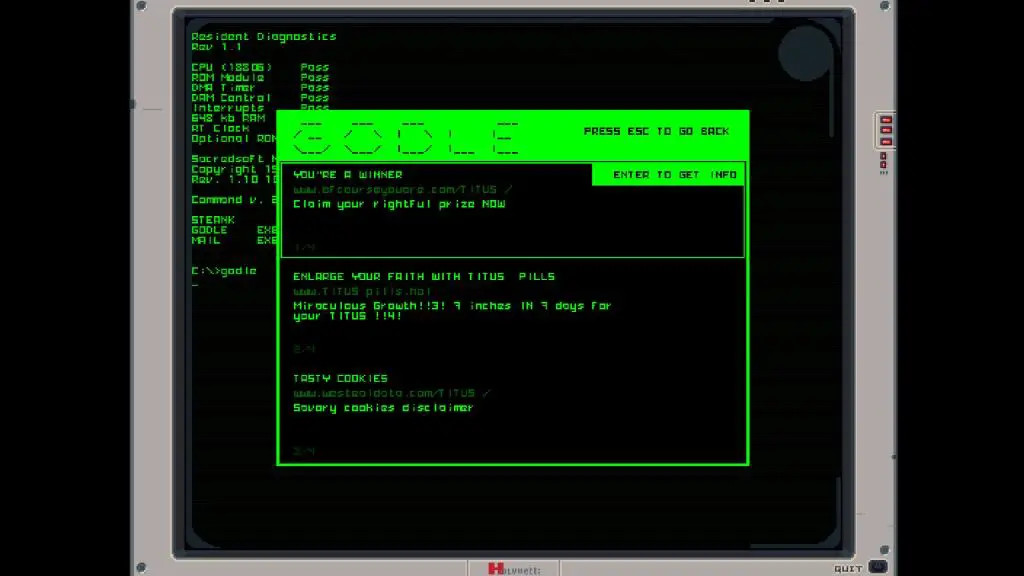This screenshot has width=1024, height=576.
Task: Click the Hewlett logo badge below the monitor
Action: (x=514, y=569)
